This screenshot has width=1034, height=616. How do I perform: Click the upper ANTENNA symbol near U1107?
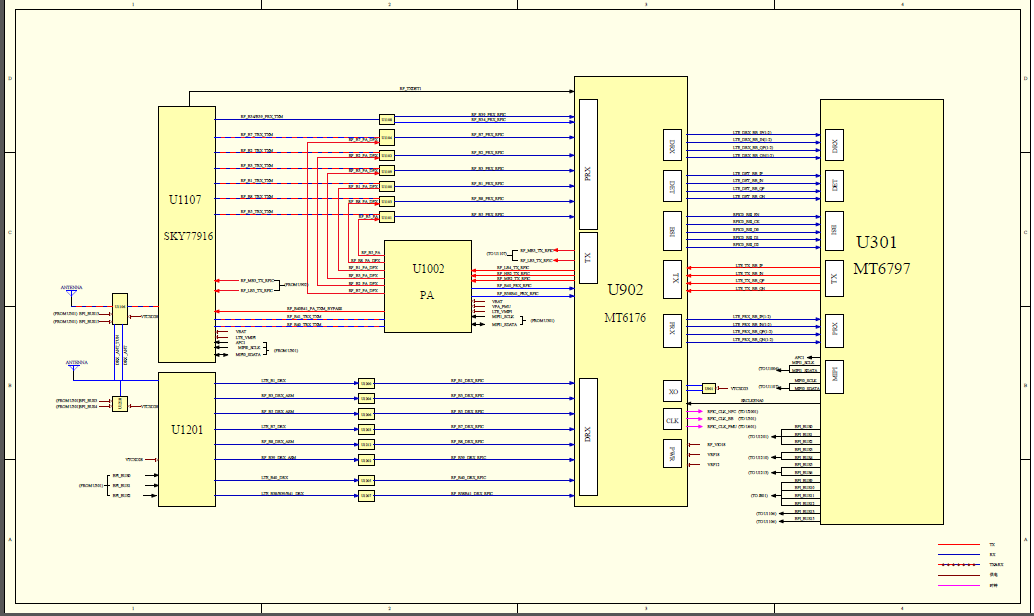pyautogui.click(x=72, y=293)
